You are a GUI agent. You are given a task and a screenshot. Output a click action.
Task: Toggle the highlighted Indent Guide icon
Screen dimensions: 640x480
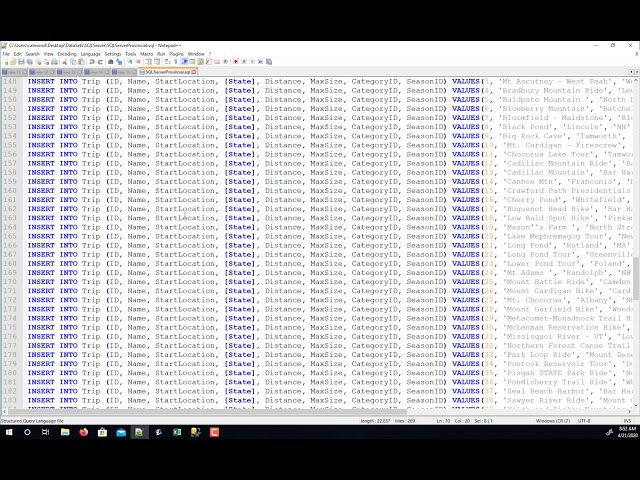[184, 62]
